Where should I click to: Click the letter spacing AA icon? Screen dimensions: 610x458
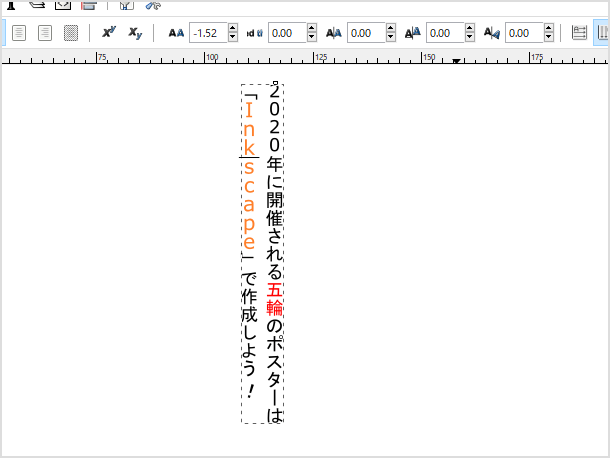pos(176,33)
